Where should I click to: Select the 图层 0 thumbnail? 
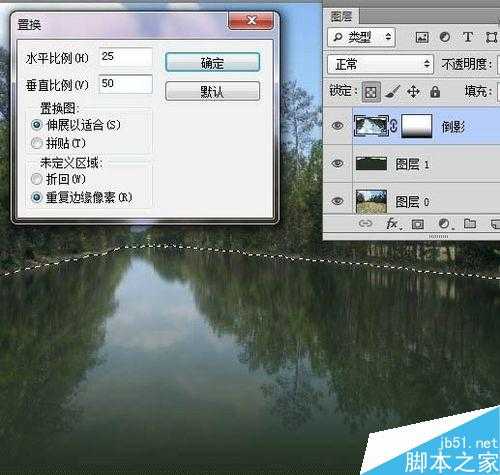click(x=371, y=201)
